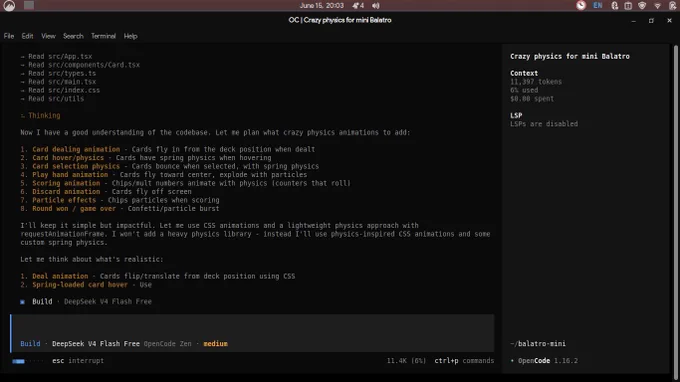Click the 'esc interrupt' hint

(78, 360)
